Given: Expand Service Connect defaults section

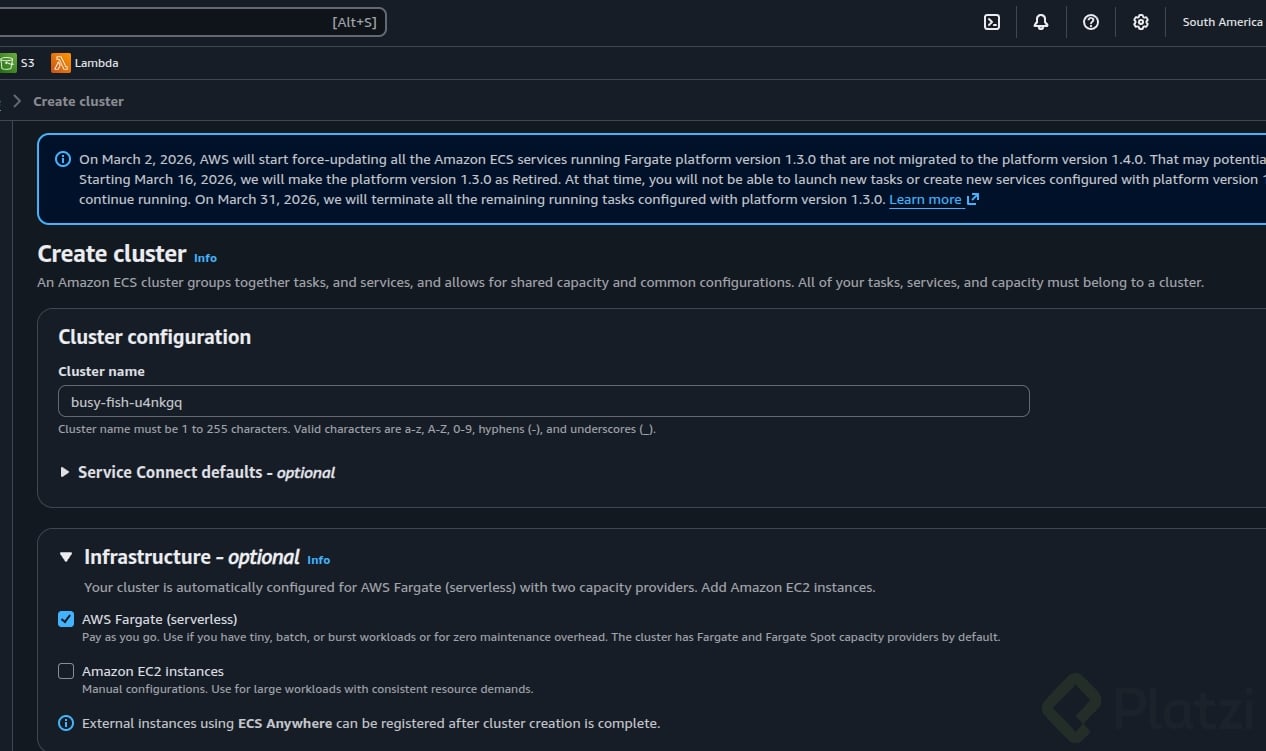Looking at the screenshot, I should (x=66, y=472).
